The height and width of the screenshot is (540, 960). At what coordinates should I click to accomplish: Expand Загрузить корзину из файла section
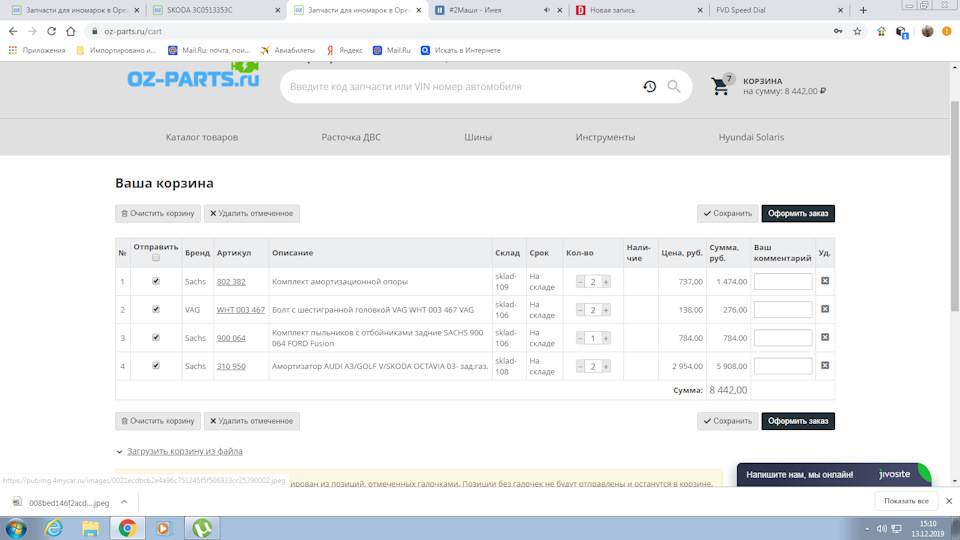(x=184, y=451)
